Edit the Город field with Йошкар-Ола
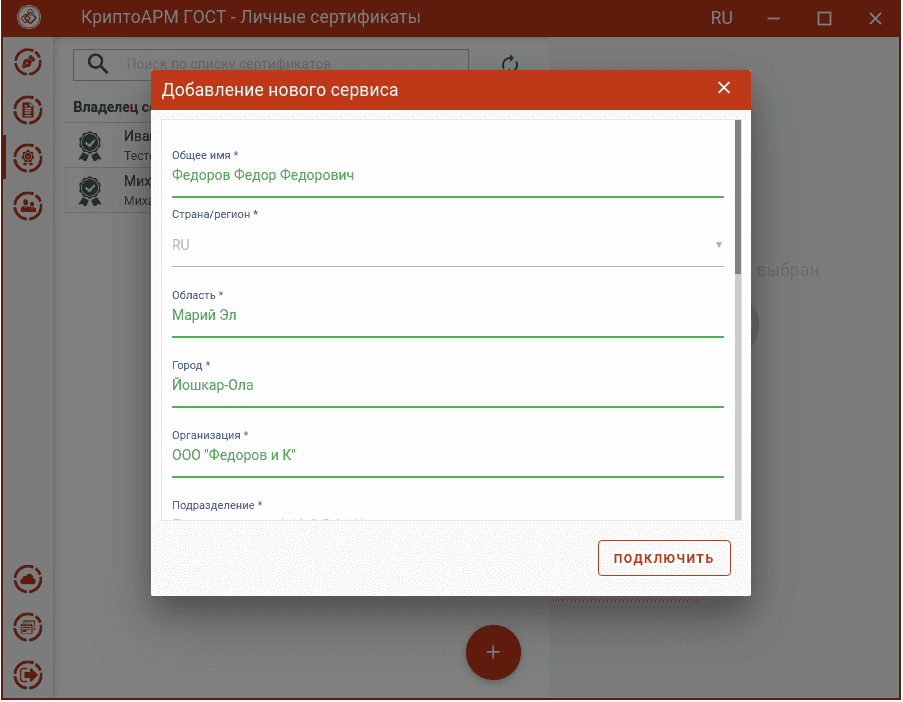Screen dimensions: 903x702 coord(447,385)
